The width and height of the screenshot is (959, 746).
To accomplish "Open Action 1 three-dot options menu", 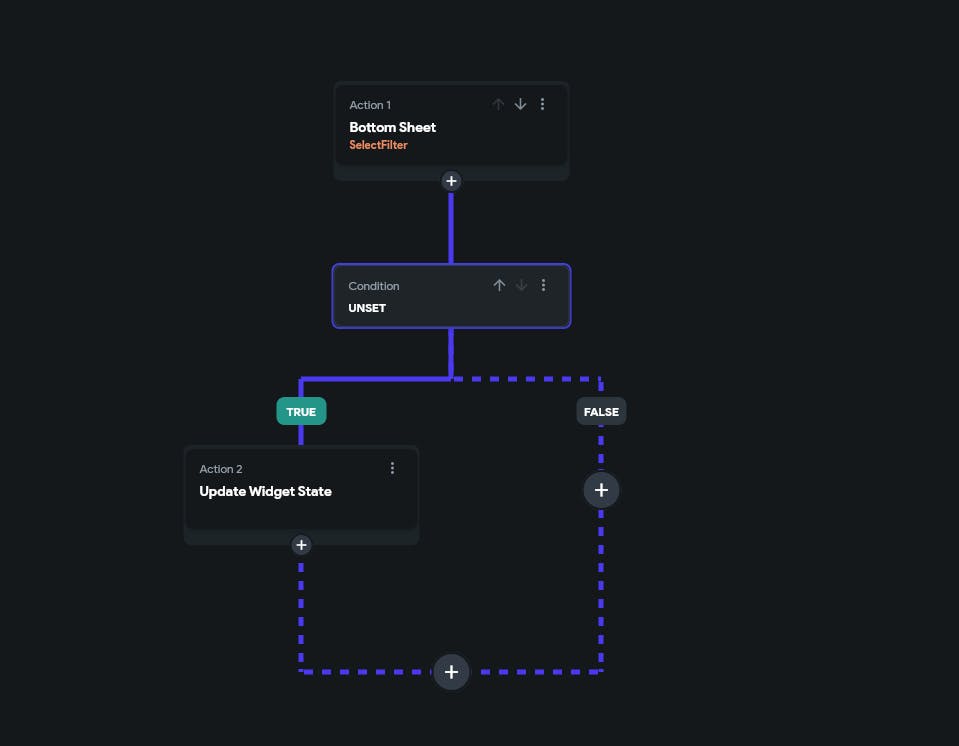I will click(542, 105).
